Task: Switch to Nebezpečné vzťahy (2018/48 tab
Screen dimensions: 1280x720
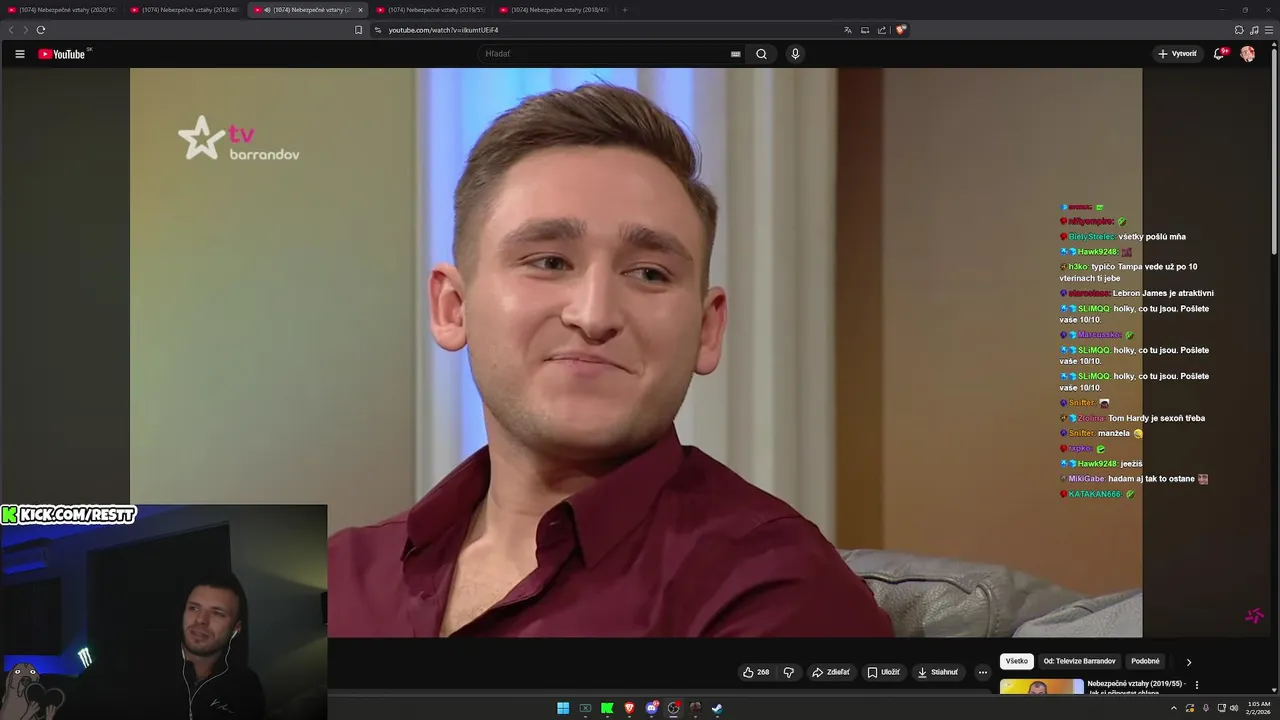Action: point(187,10)
